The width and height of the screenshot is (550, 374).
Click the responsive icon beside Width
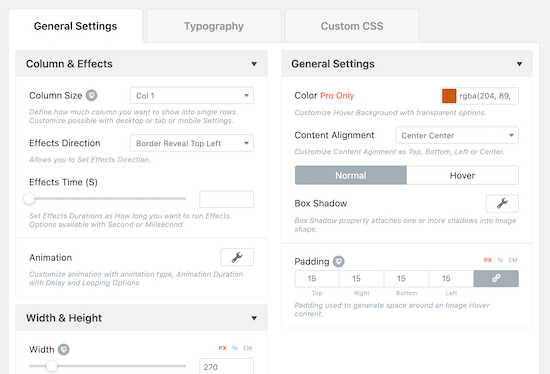tap(63, 349)
